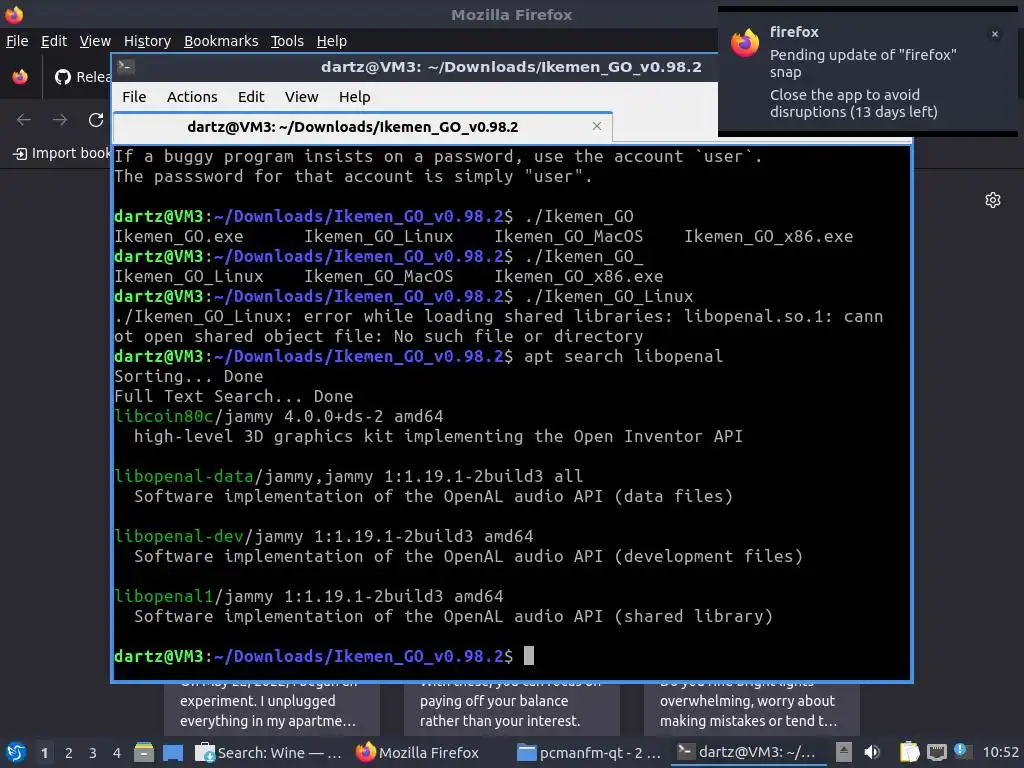This screenshot has height=768, width=1024.
Task: Open the terminal Help menu
Action: tap(355, 97)
